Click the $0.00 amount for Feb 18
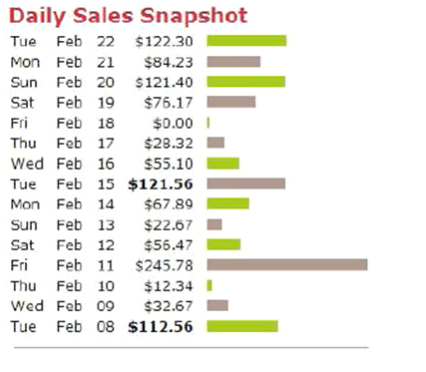426x372 pixels. (x=173, y=123)
